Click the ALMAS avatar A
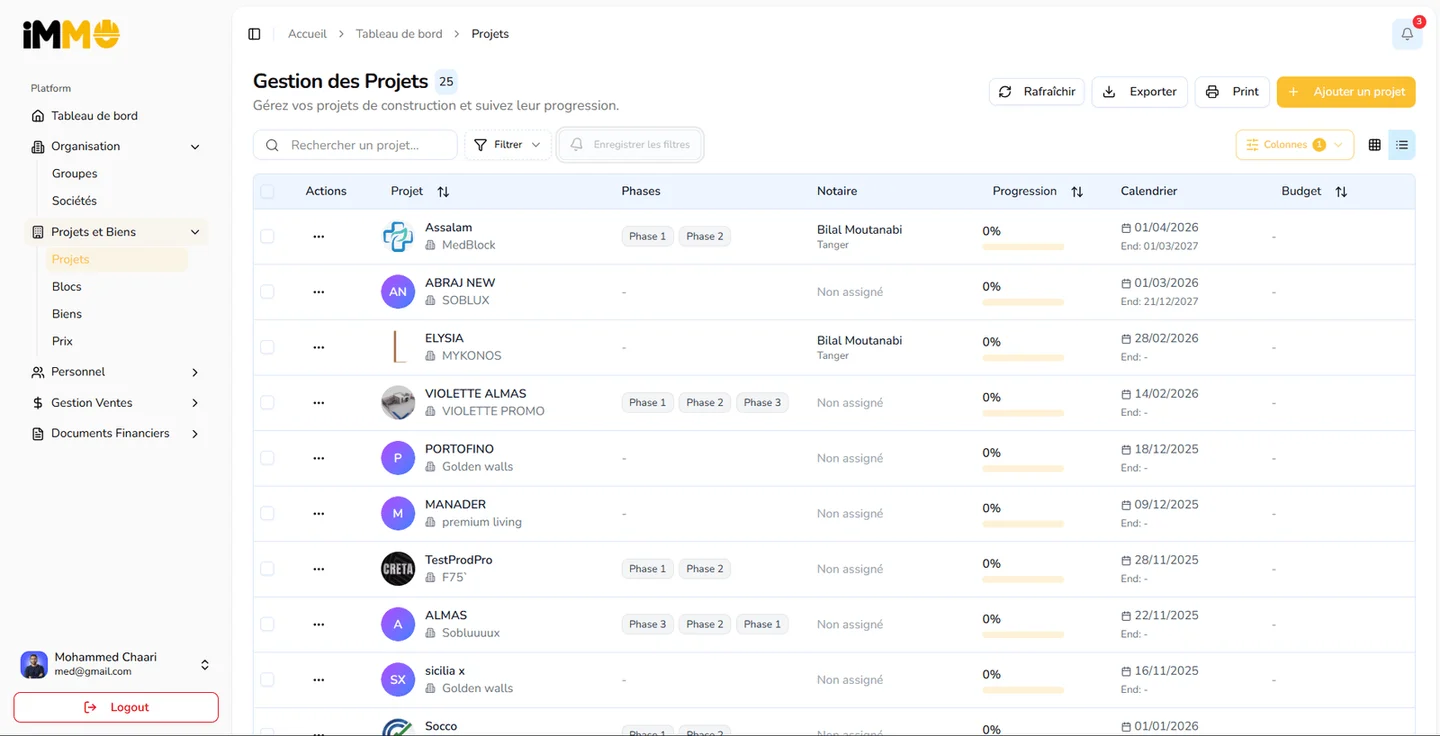This screenshot has width=1440, height=736. 398,624
